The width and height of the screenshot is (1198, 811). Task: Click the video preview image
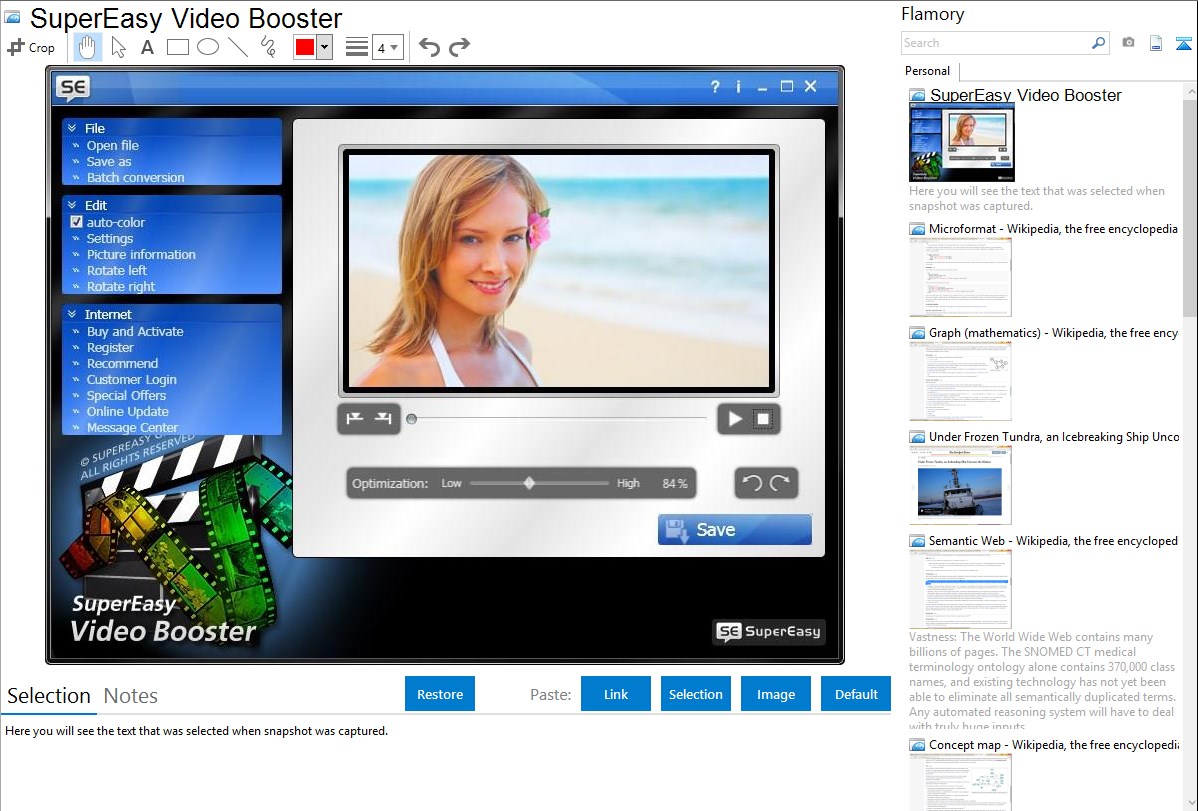click(x=559, y=271)
